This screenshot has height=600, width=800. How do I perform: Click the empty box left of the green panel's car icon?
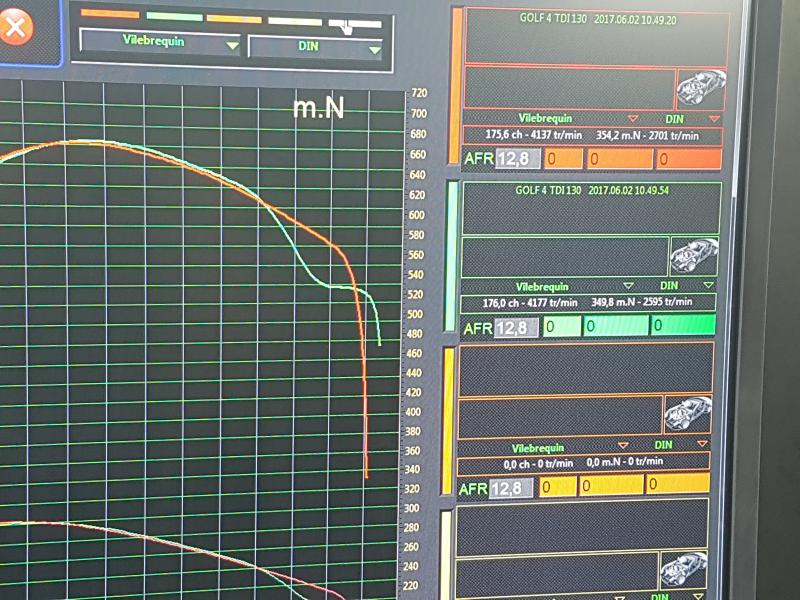pos(565,257)
